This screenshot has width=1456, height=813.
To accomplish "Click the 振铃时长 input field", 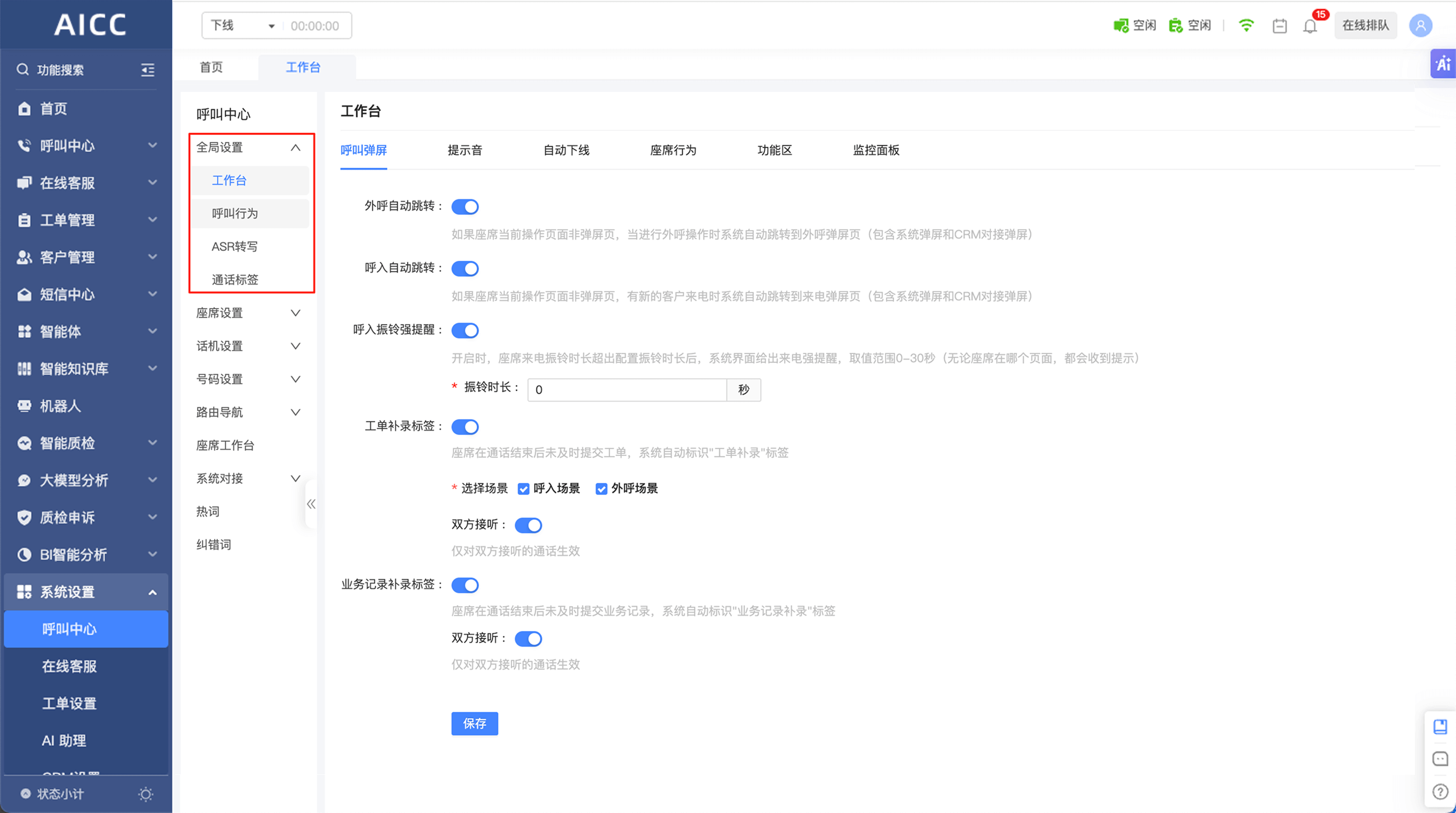I will 626,390.
